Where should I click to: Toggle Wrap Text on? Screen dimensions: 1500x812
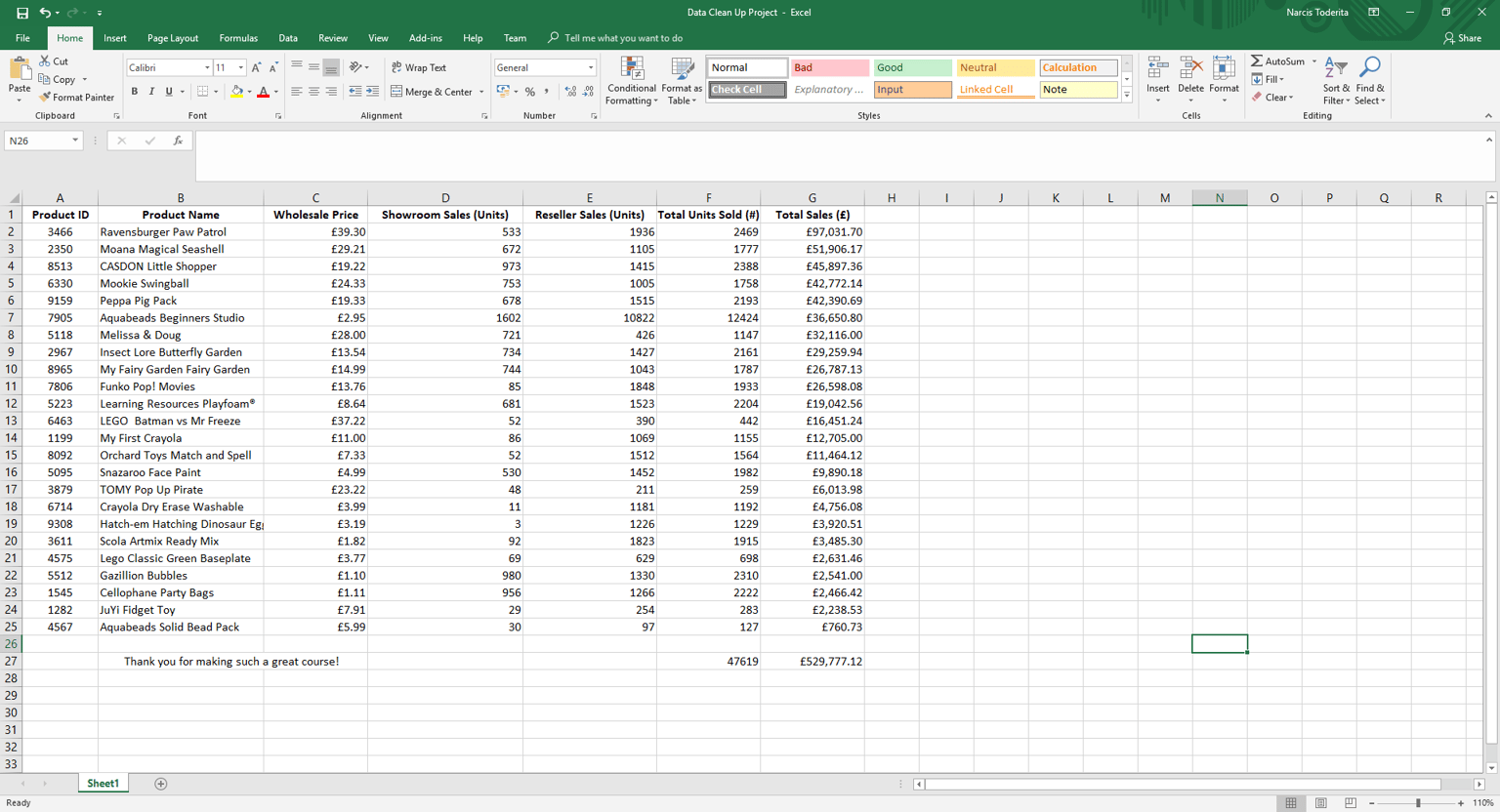click(419, 67)
